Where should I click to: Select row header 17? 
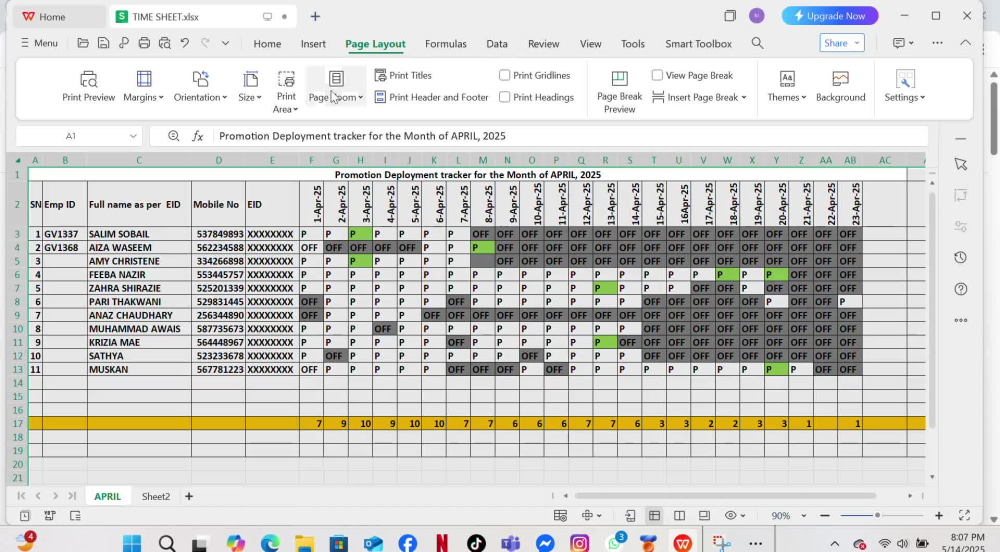tap(17, 423)
